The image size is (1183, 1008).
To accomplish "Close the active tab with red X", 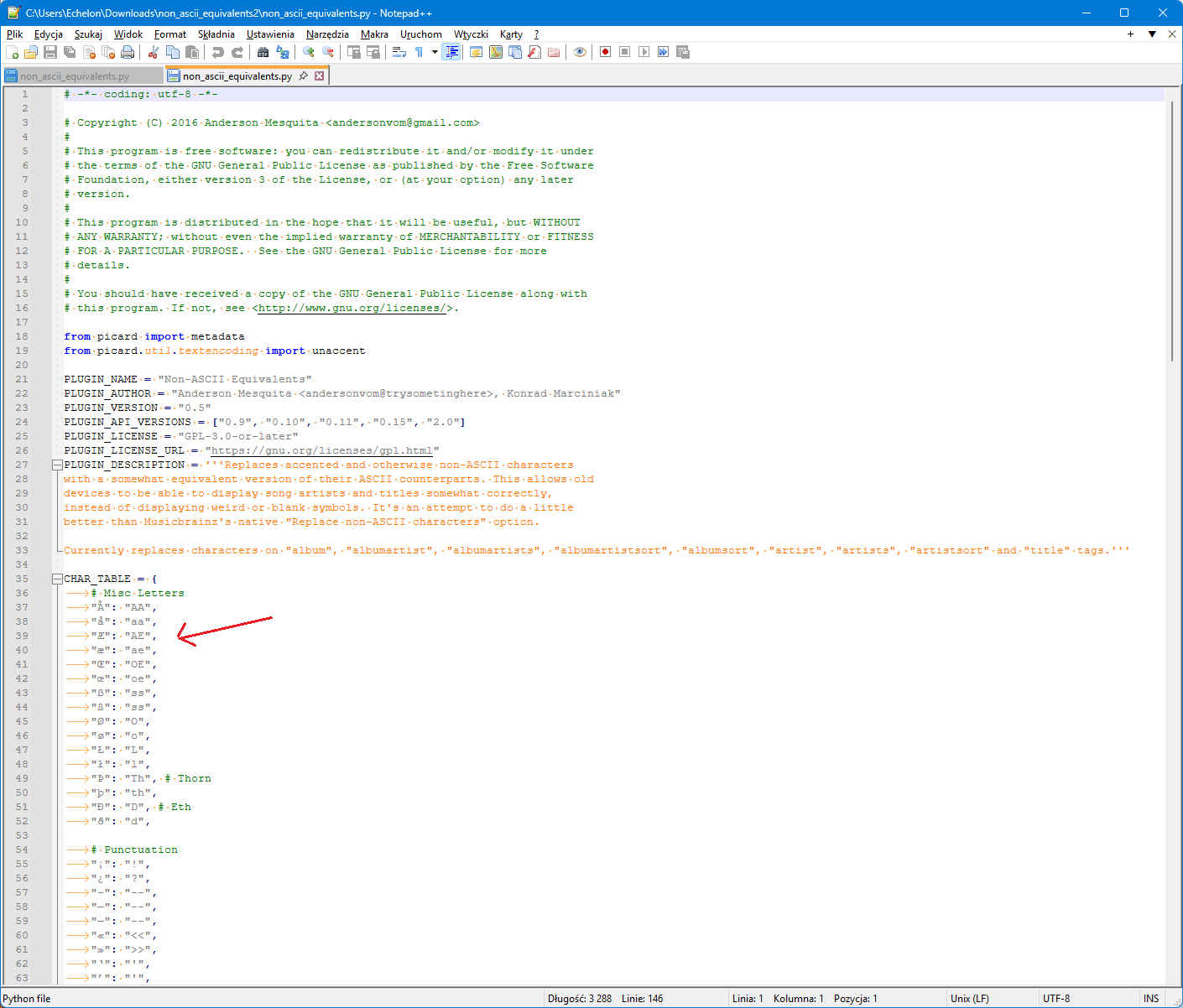I will [x=319, y=76].
